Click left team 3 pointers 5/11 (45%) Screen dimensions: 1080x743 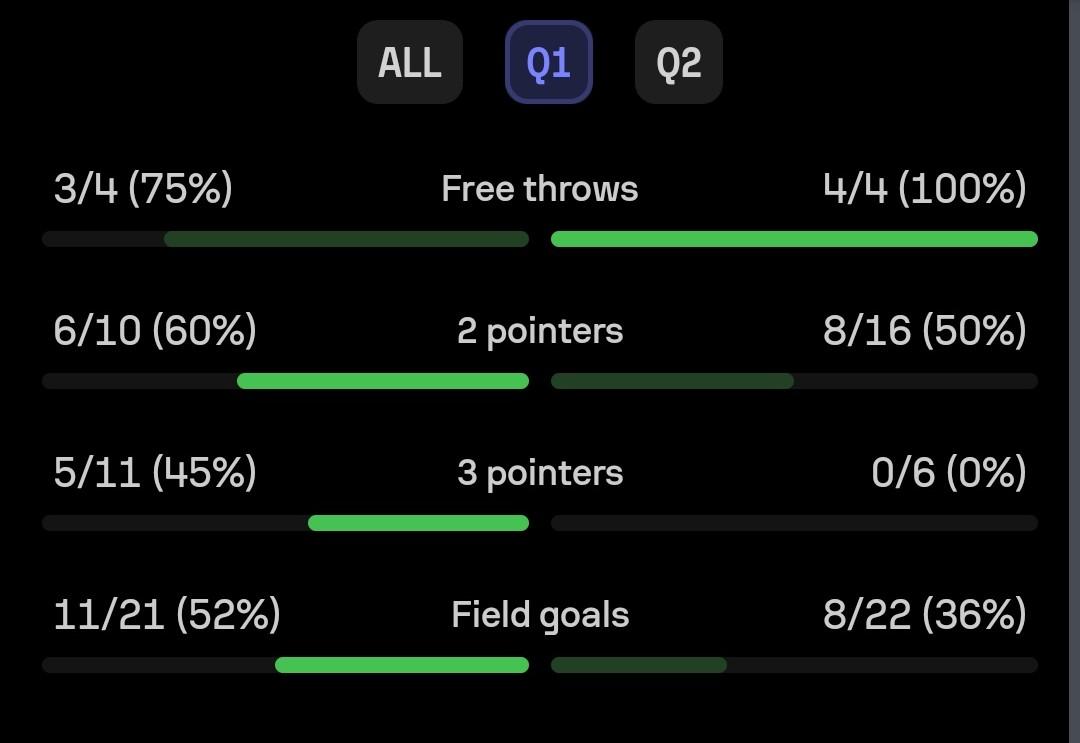pos(155,472)
